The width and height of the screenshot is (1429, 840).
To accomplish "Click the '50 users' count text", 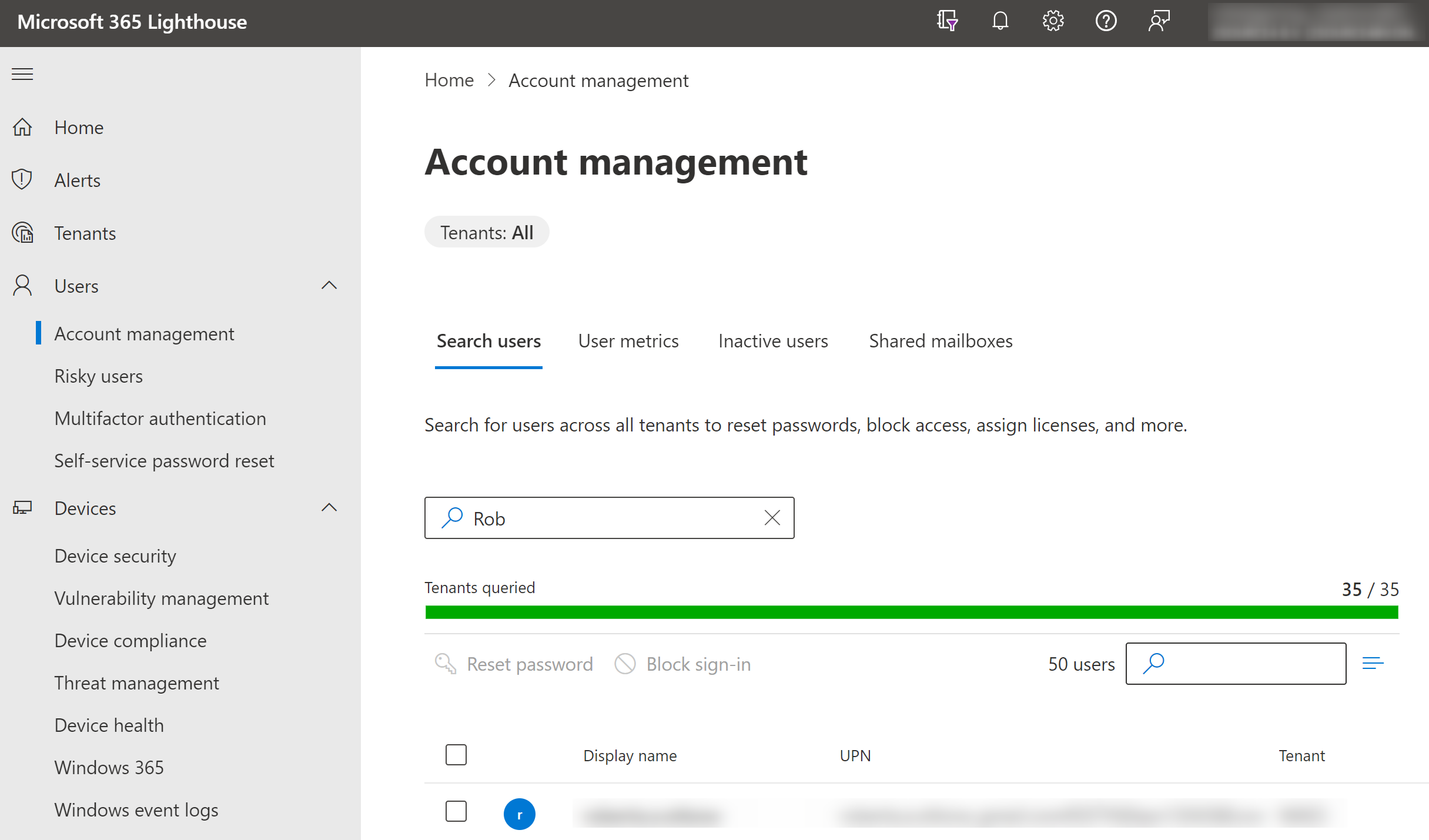I will (x=1082, y=664).
